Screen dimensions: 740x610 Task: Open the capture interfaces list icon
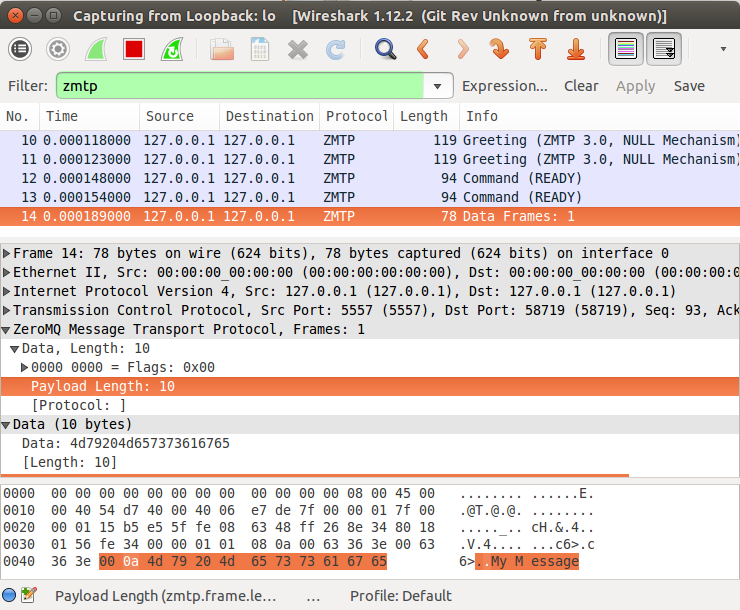(x=20, y=49)
